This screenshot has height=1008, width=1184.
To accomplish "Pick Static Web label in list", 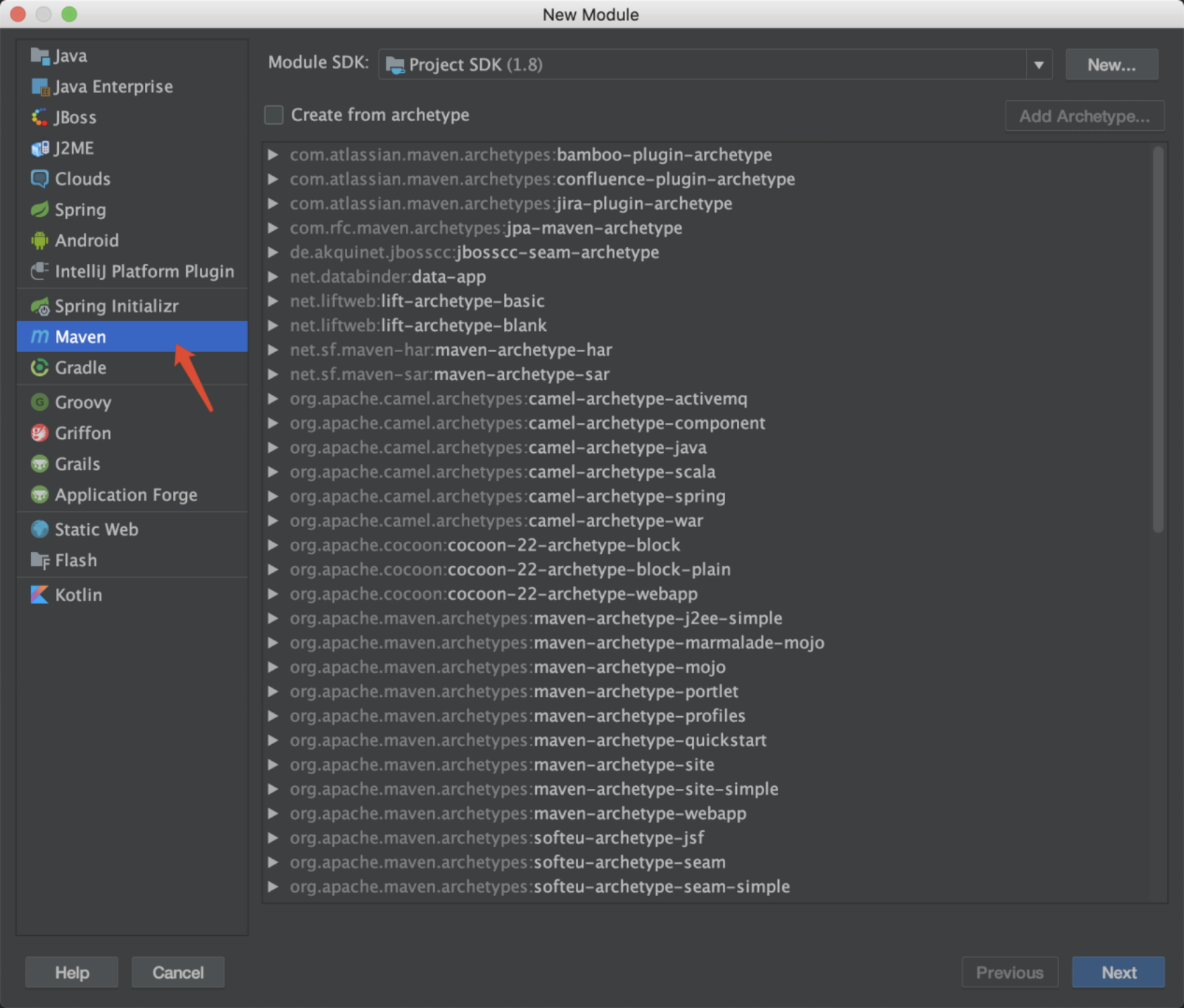I will click(x=97, y=529).
